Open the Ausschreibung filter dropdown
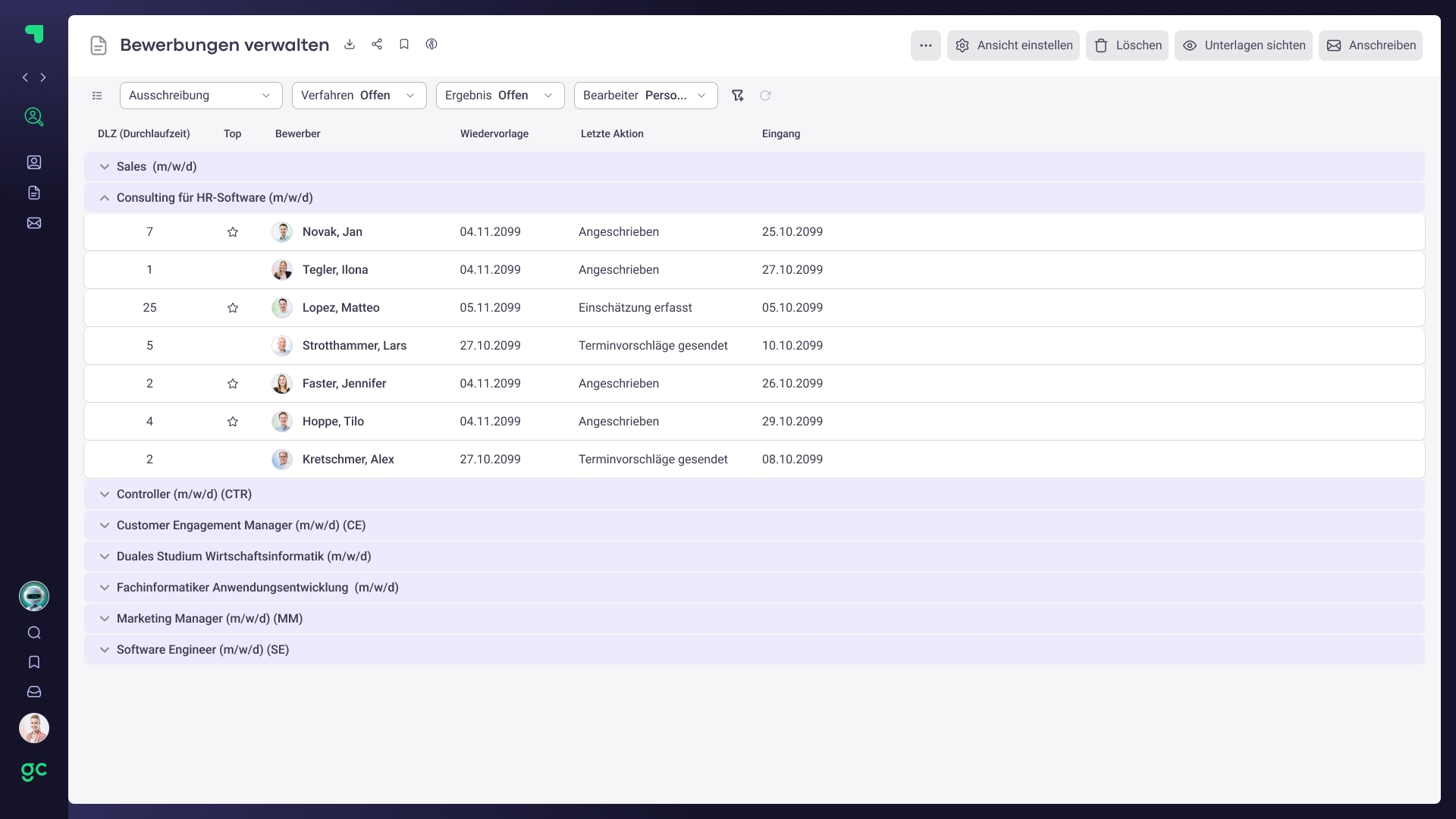This screenshot has height=819, width=1456. [201, 96]
